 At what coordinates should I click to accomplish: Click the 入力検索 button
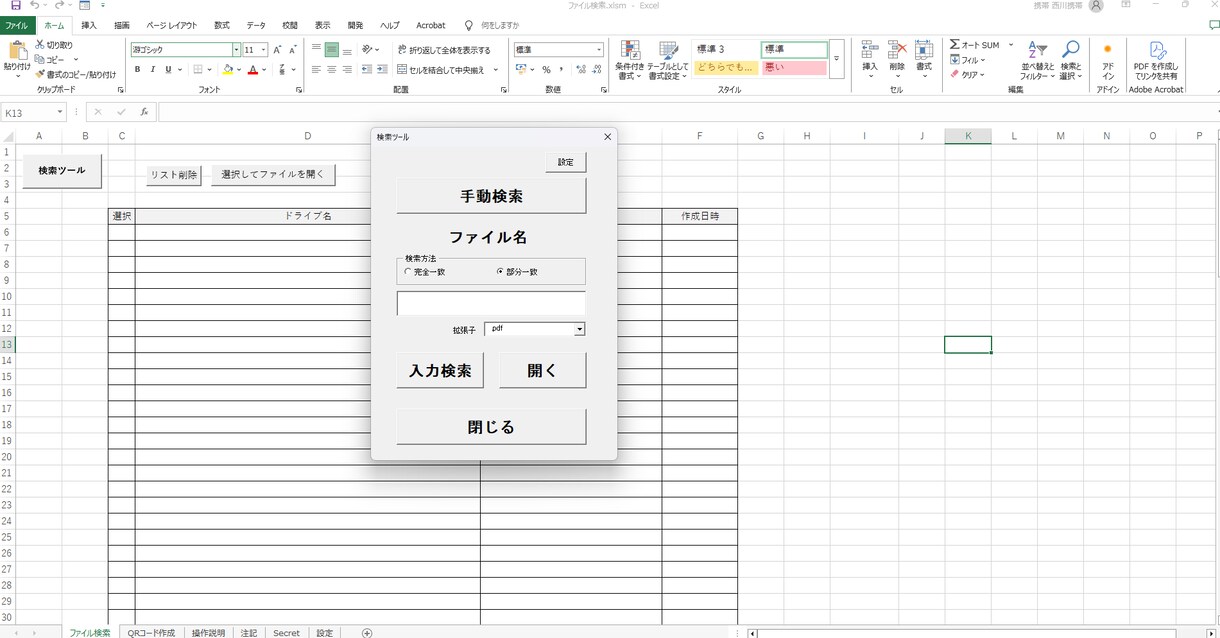(440, 370)
